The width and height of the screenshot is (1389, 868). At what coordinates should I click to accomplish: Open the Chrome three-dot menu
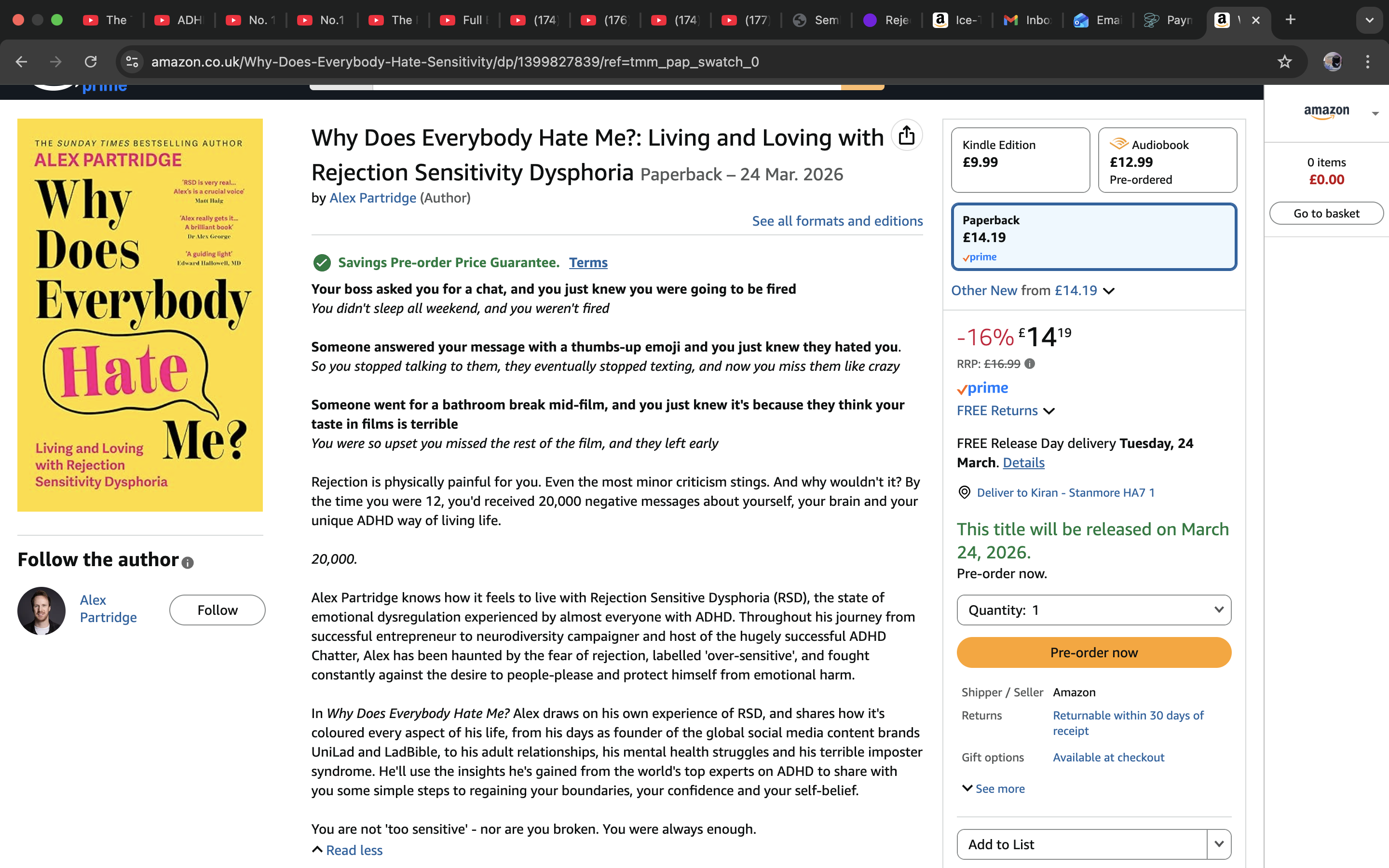1368,61
